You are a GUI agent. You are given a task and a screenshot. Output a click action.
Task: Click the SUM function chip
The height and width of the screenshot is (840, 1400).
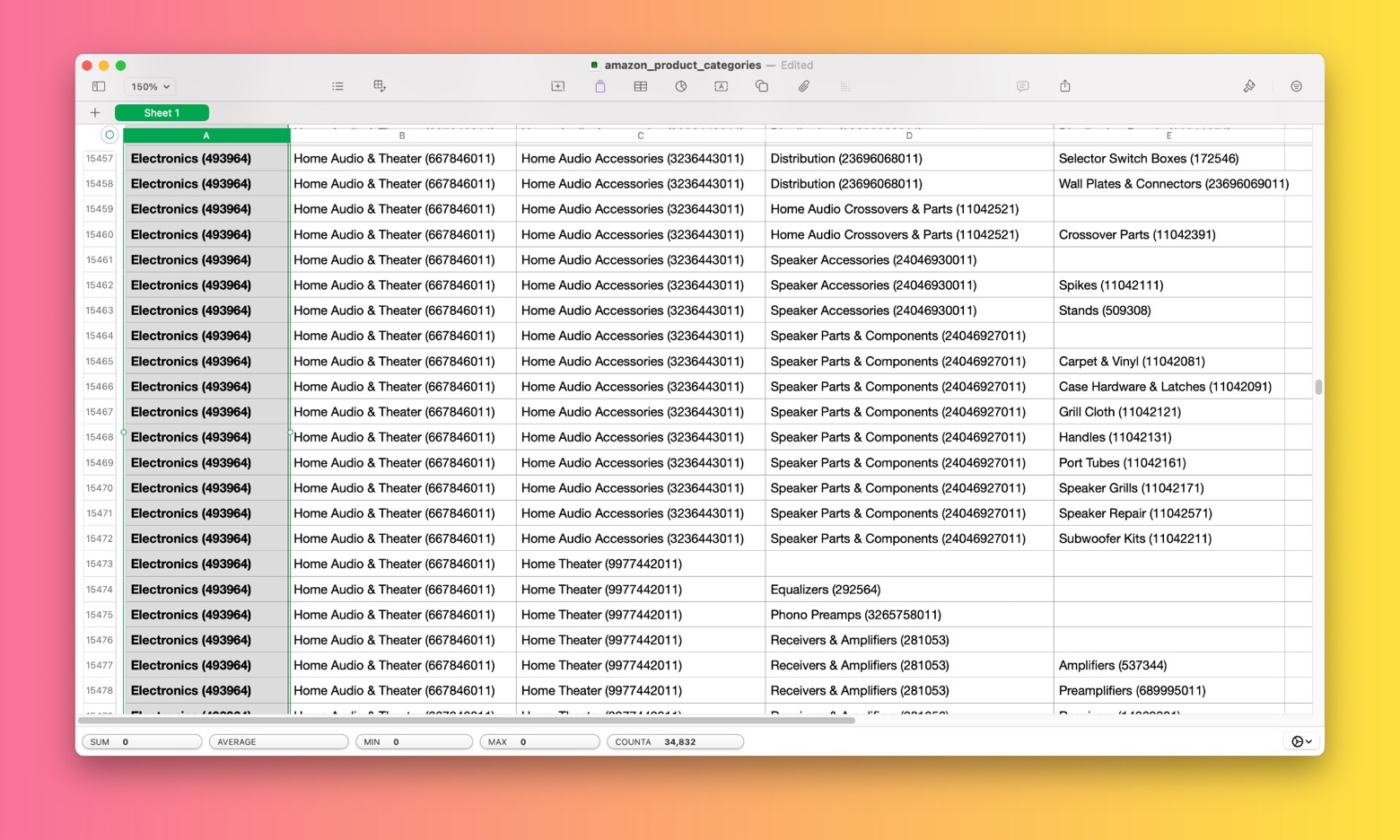pos(142,742)
